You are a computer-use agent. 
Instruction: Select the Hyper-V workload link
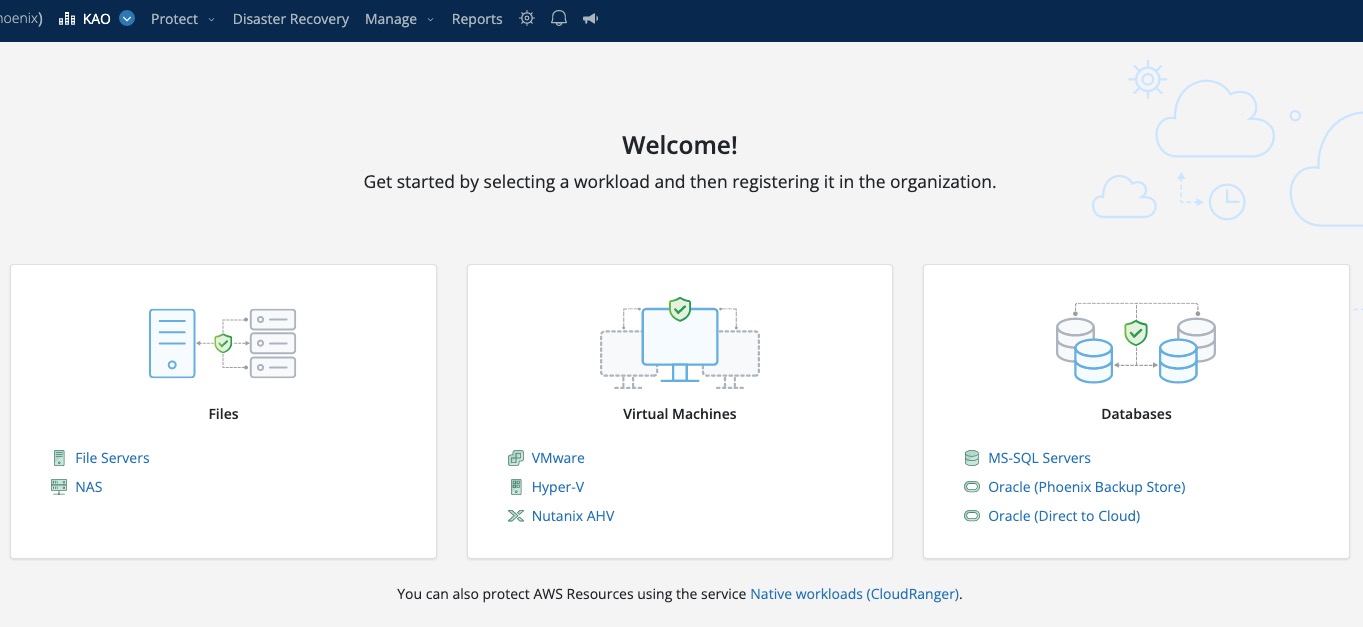click(x=558, y=487)
